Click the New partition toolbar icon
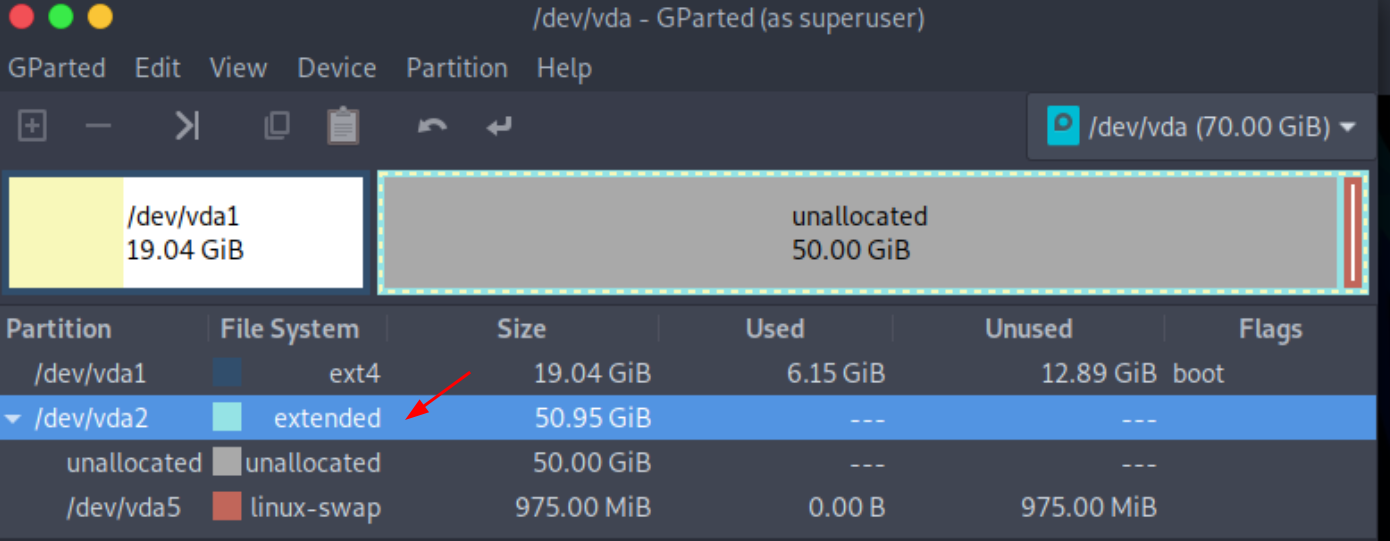The height and width of the screenshot is (541, 1390). [x=32, y=126]
